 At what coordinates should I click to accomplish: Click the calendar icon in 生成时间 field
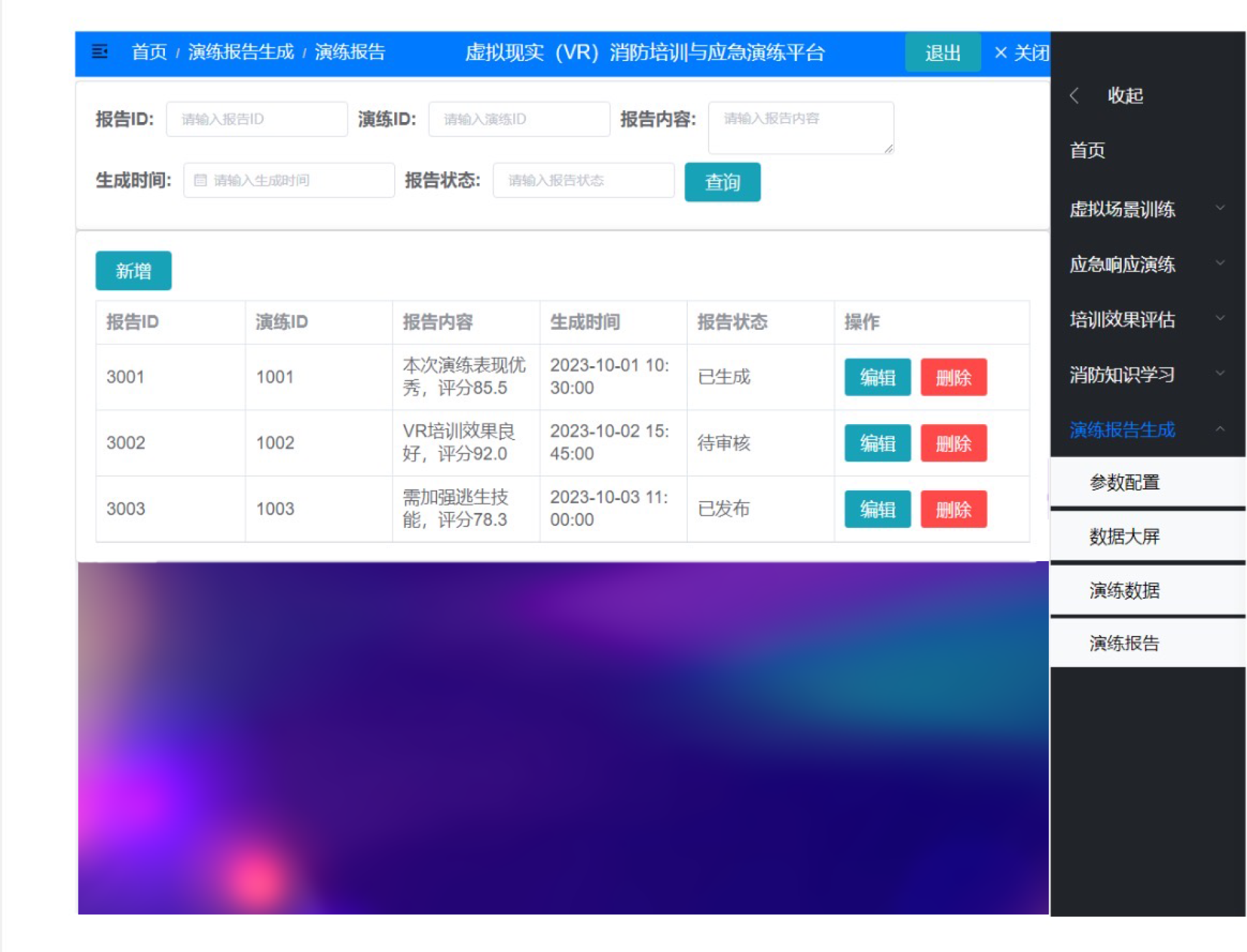pos(200,181)
